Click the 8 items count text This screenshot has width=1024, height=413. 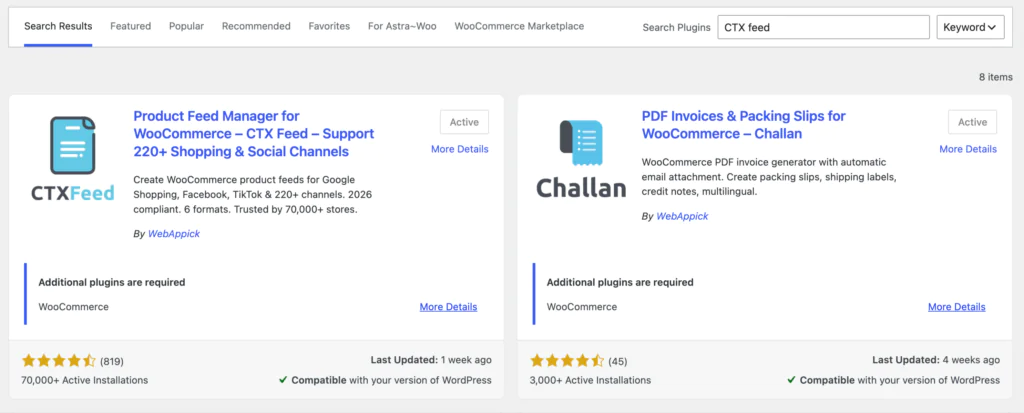pos(995,77)
